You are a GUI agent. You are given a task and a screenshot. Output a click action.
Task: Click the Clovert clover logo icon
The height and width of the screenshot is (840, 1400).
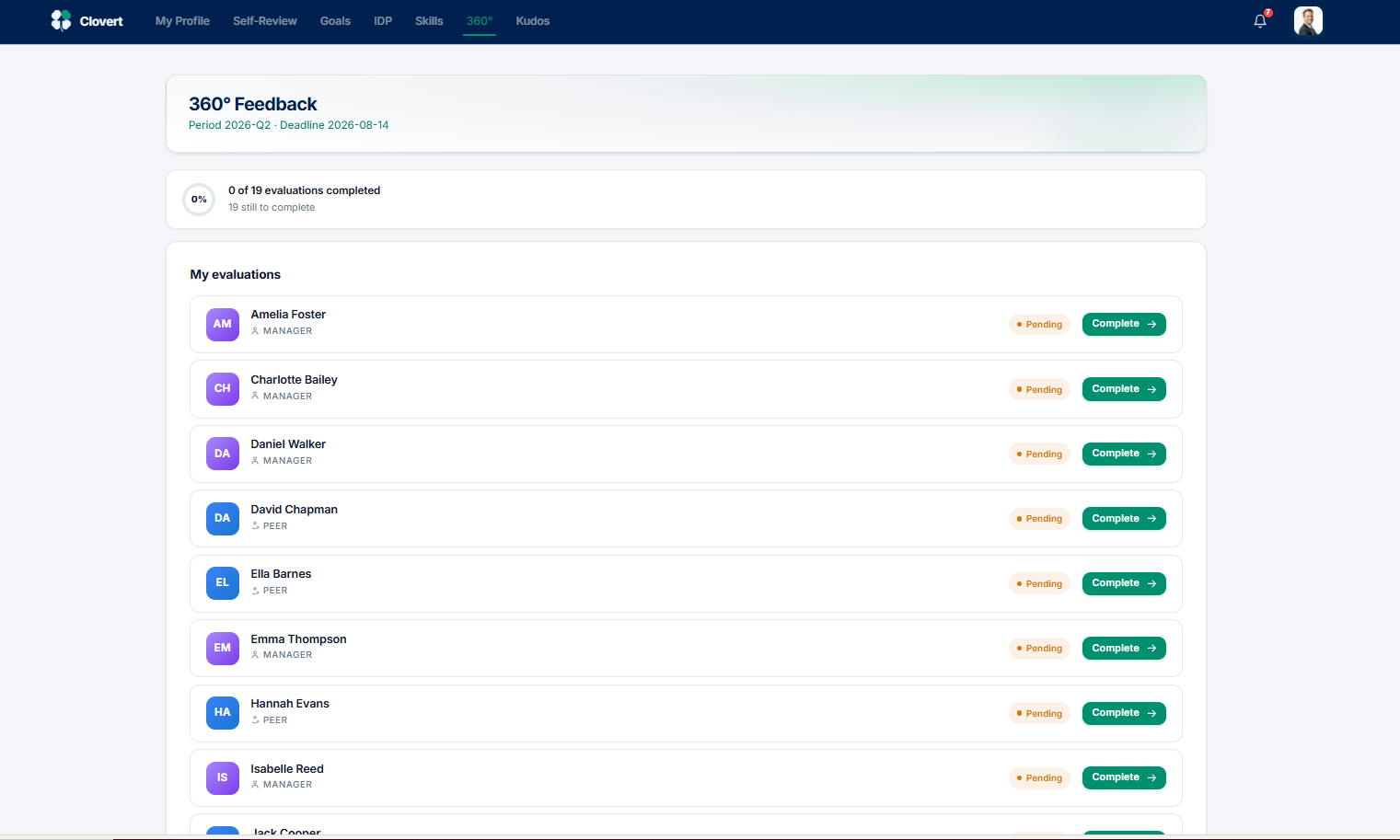(x=61, y=20)
